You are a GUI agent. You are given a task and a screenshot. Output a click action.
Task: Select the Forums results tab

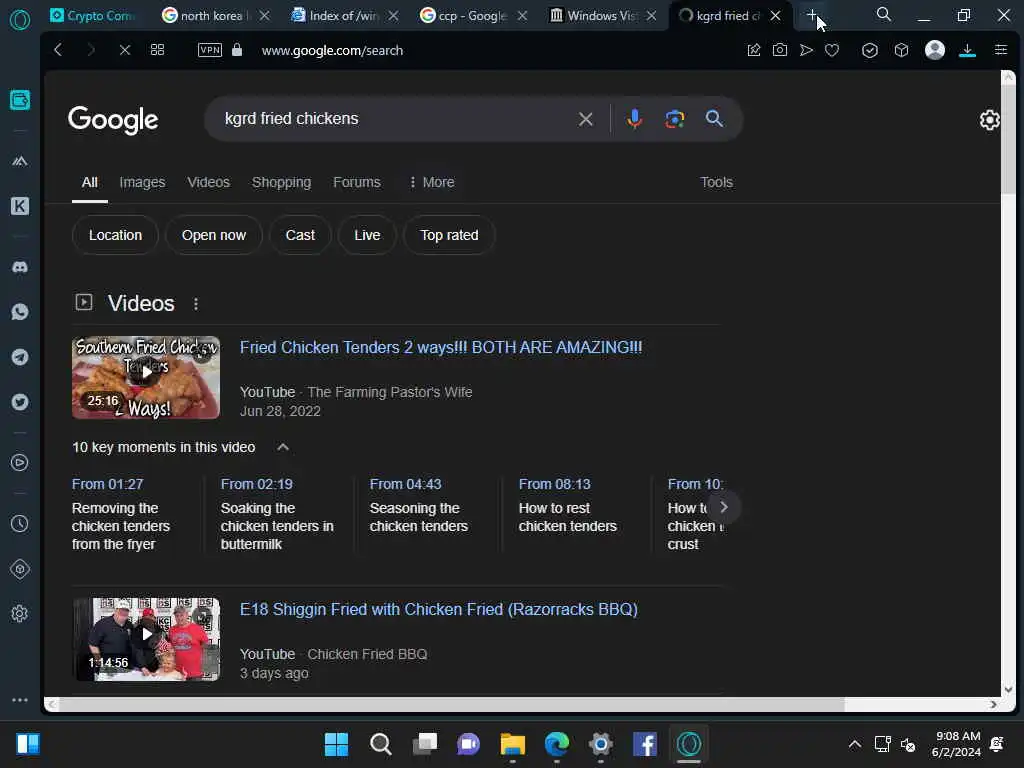tap(357, 182)
